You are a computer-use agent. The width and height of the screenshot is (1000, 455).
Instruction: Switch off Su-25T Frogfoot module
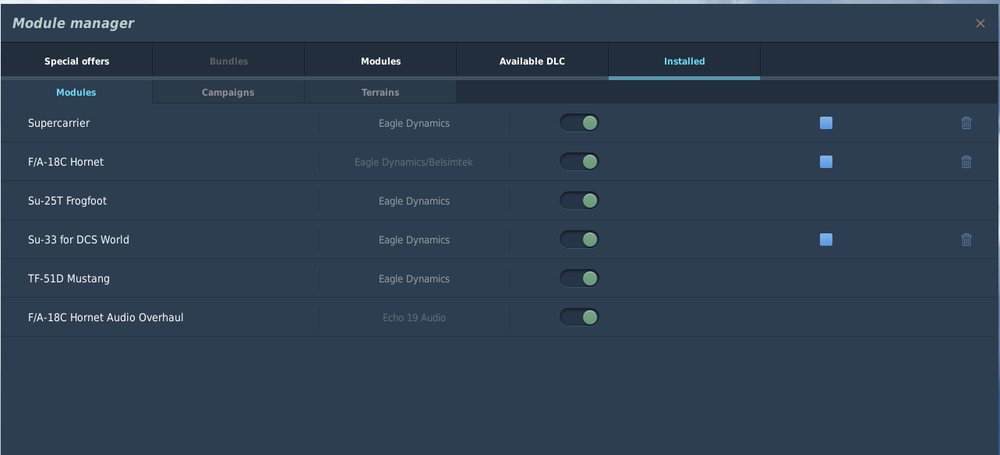(579, 201)
